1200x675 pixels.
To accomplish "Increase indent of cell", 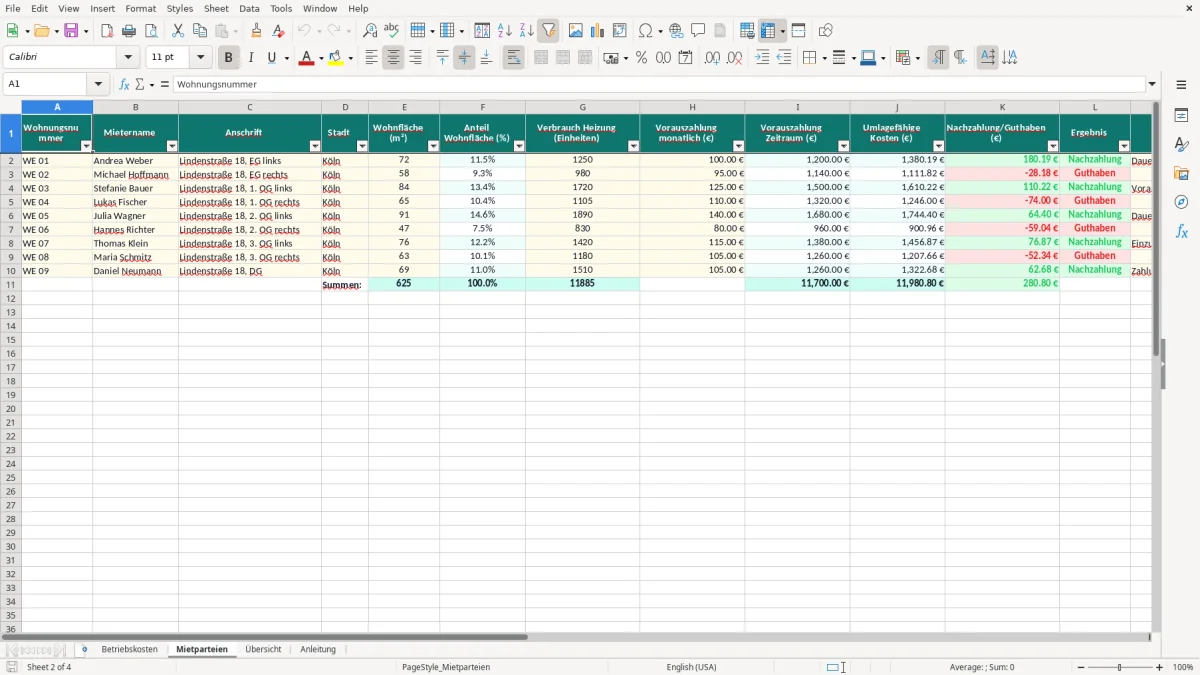I will point(762,58).
